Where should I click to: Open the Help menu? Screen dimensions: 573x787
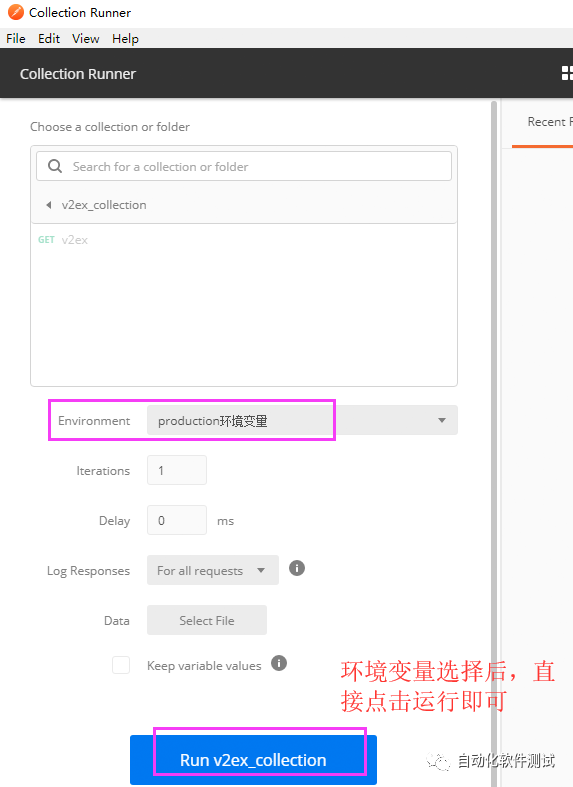point(125,39)
